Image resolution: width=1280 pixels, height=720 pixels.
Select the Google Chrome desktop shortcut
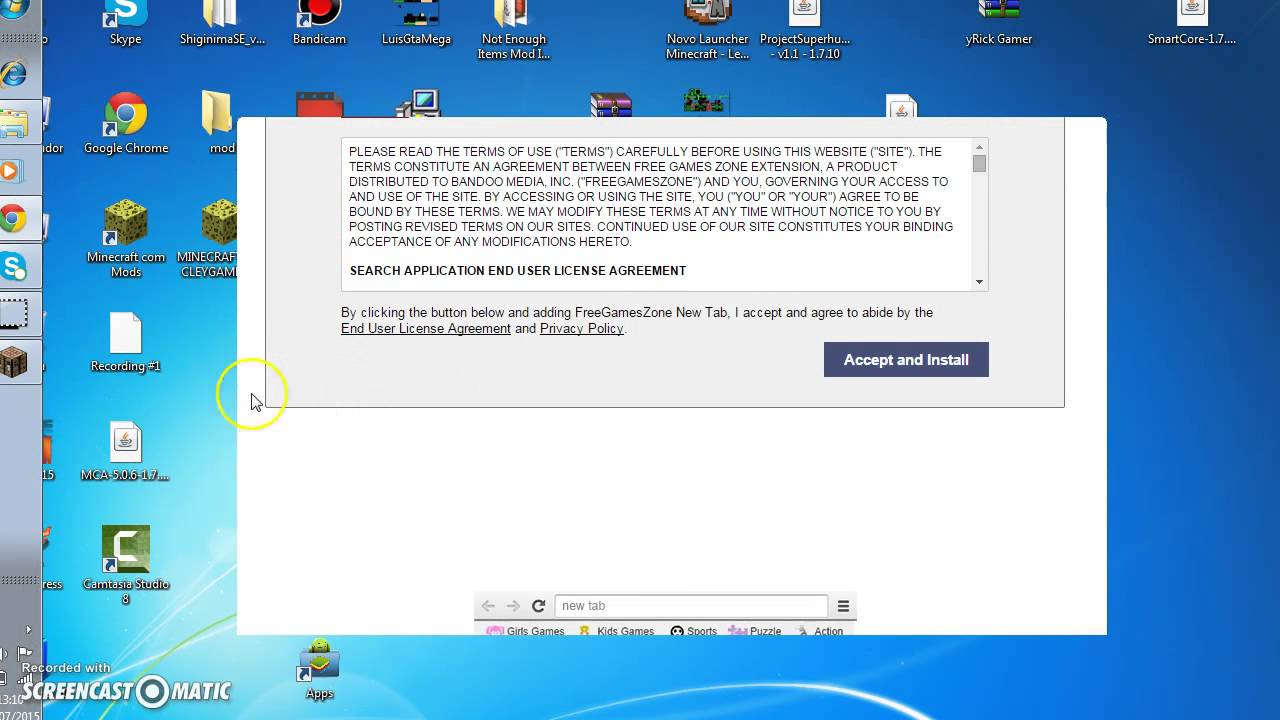pos(126,124)
